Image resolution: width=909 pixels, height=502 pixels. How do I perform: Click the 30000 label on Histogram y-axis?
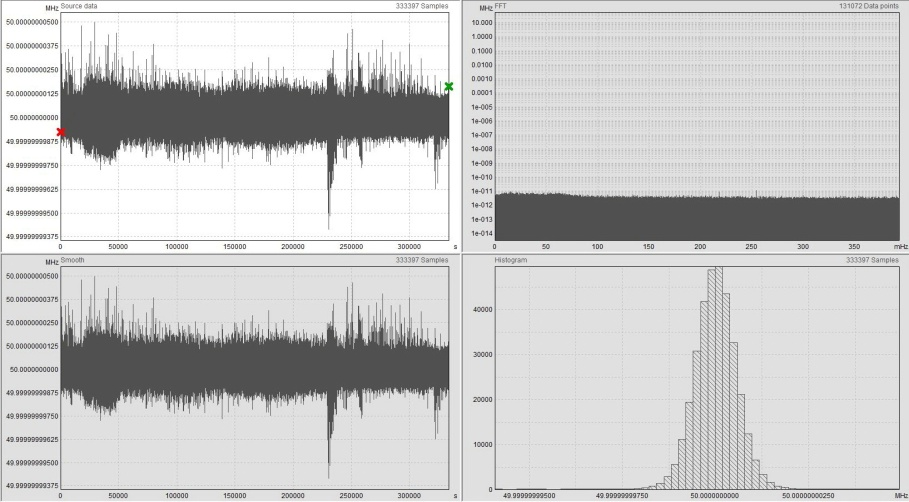(482, 355)
